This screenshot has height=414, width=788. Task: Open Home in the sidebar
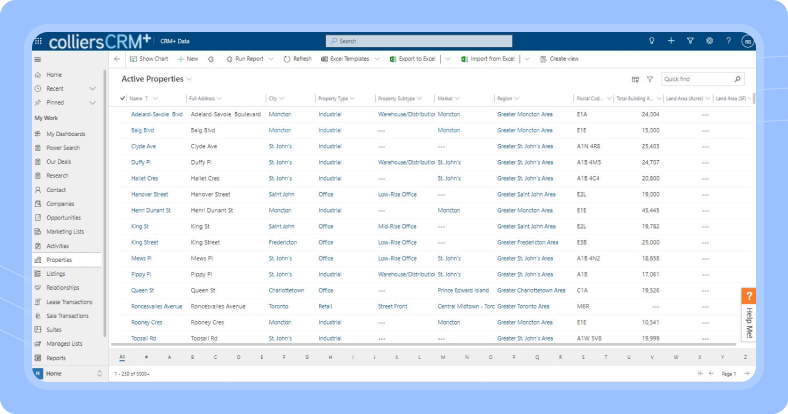[54, 75]
